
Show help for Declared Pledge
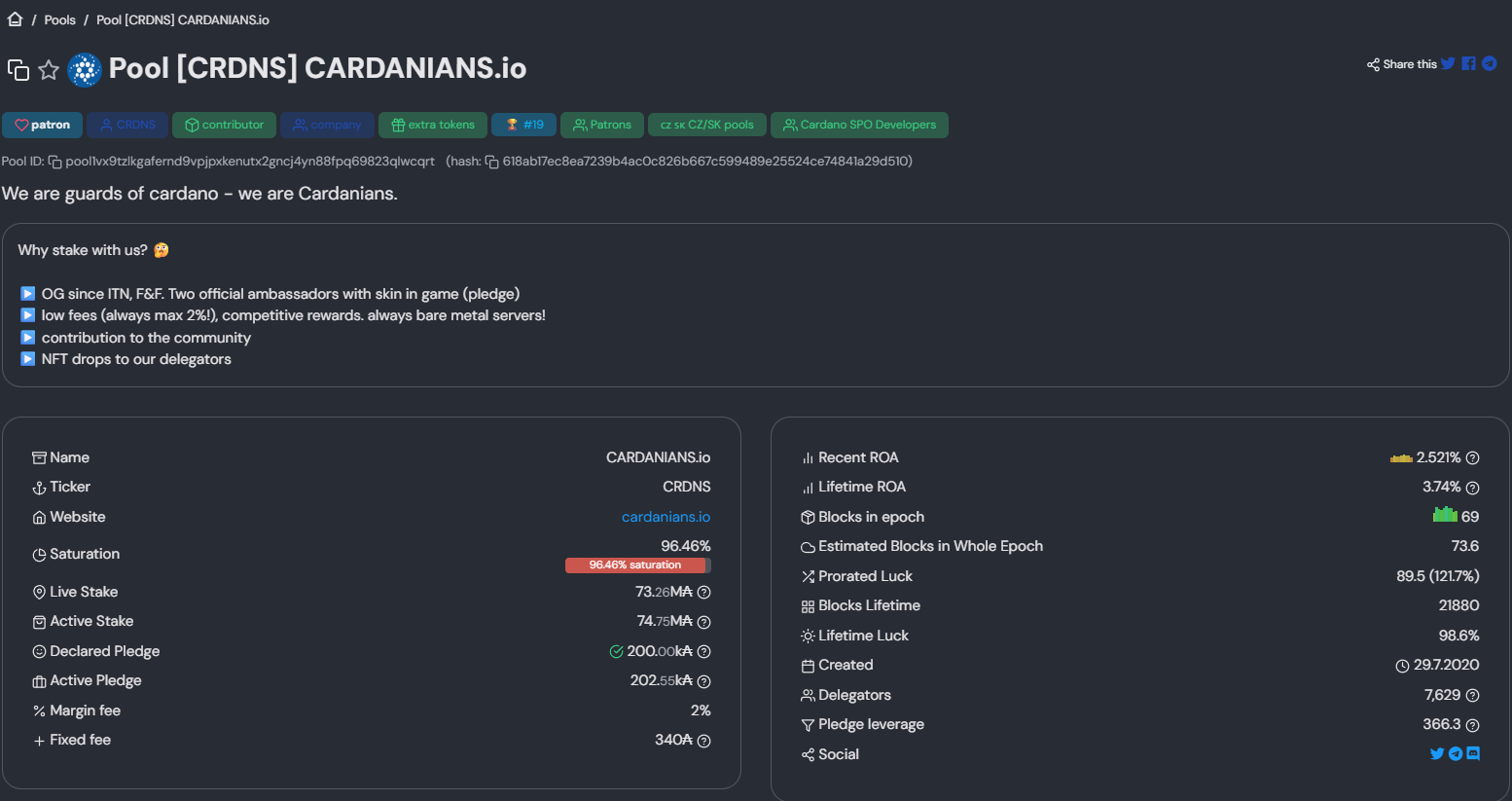(704, 651)
